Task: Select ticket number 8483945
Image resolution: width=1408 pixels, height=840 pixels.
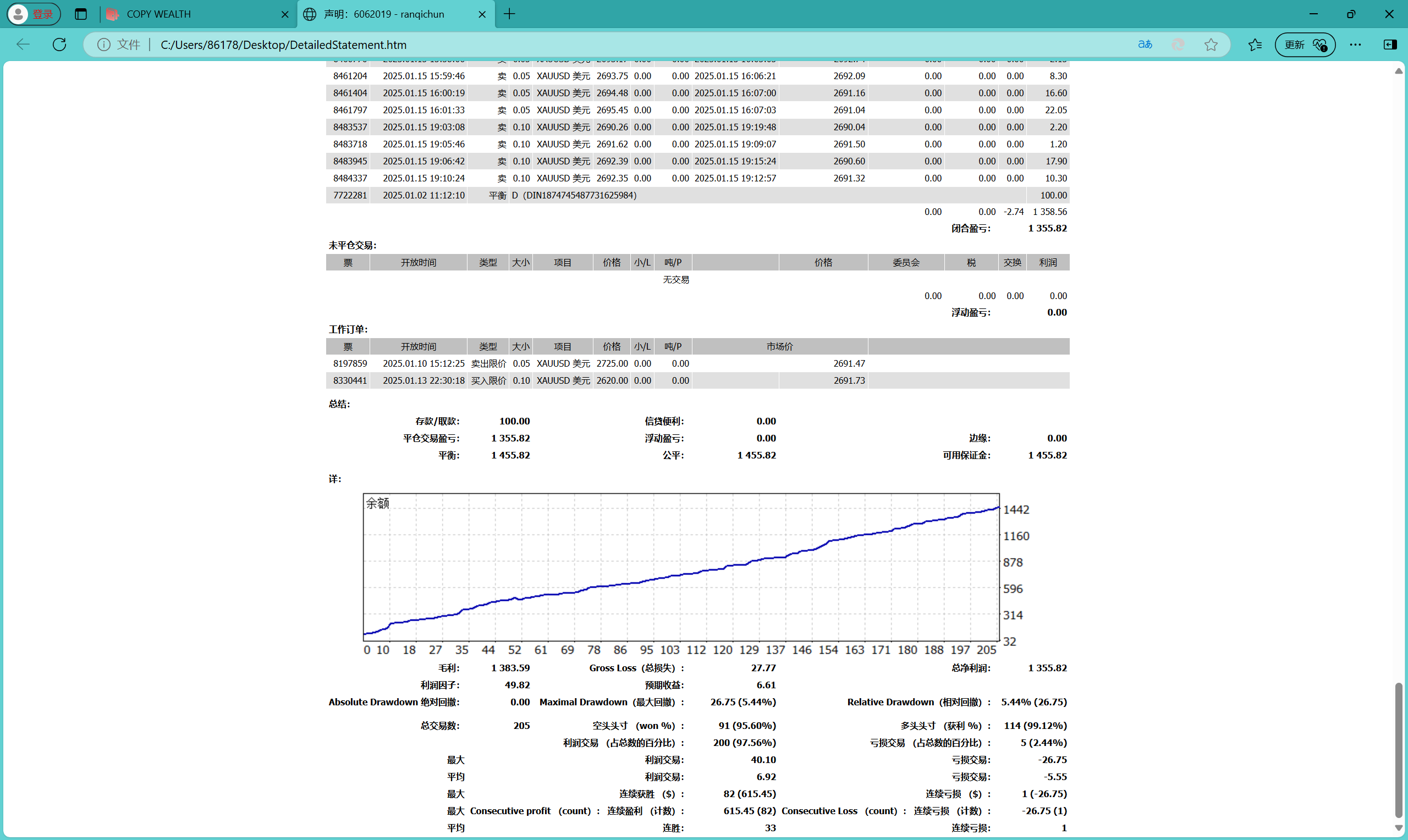Action: (350, 161)
